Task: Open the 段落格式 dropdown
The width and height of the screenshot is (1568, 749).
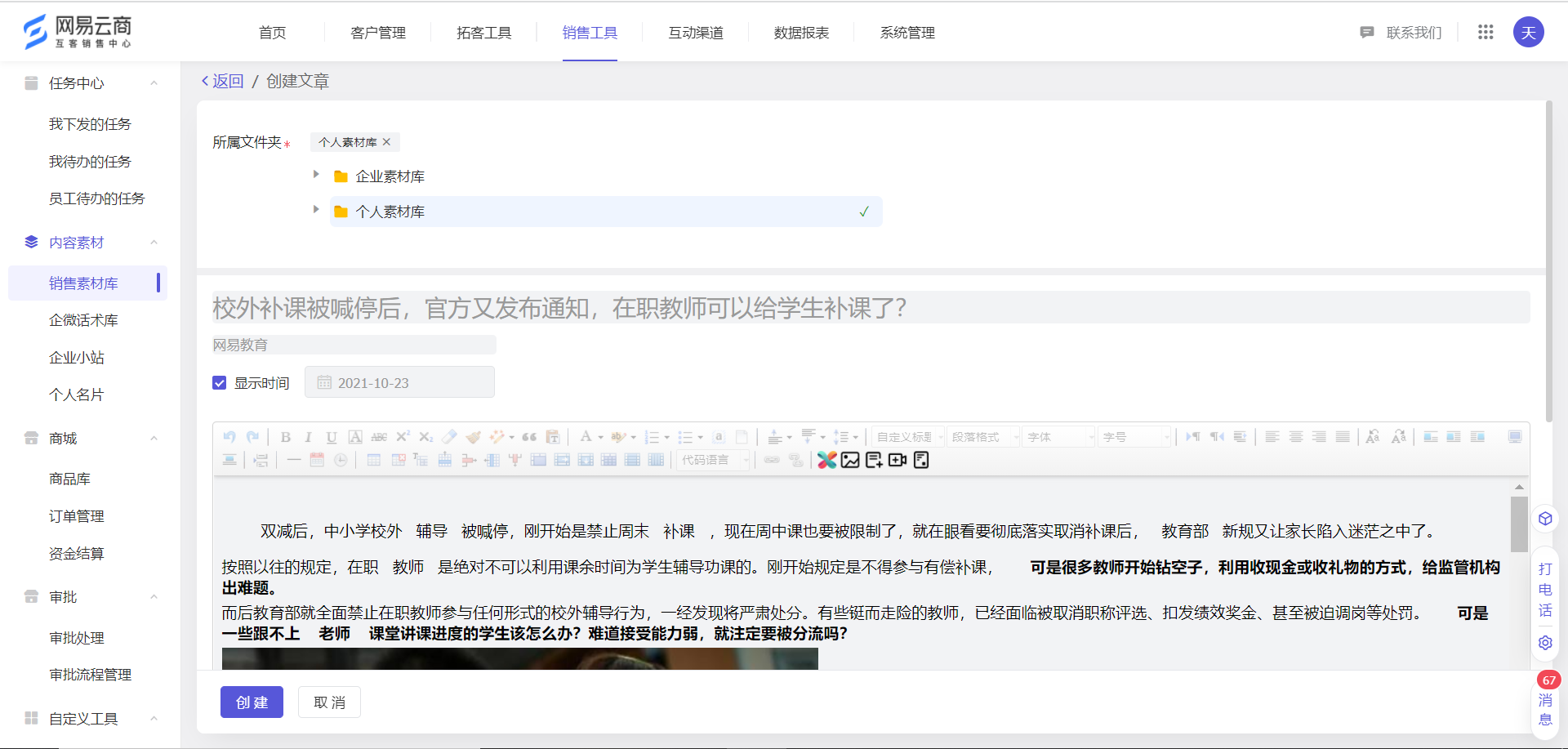Action: [x=983, y=437]
